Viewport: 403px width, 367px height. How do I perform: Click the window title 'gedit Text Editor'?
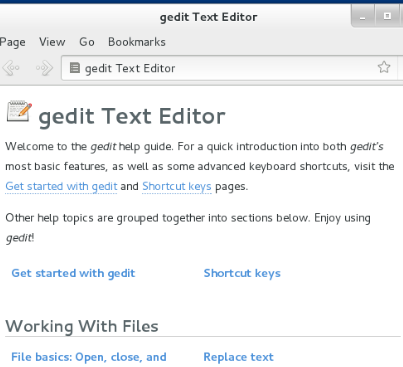coord(208,17)
